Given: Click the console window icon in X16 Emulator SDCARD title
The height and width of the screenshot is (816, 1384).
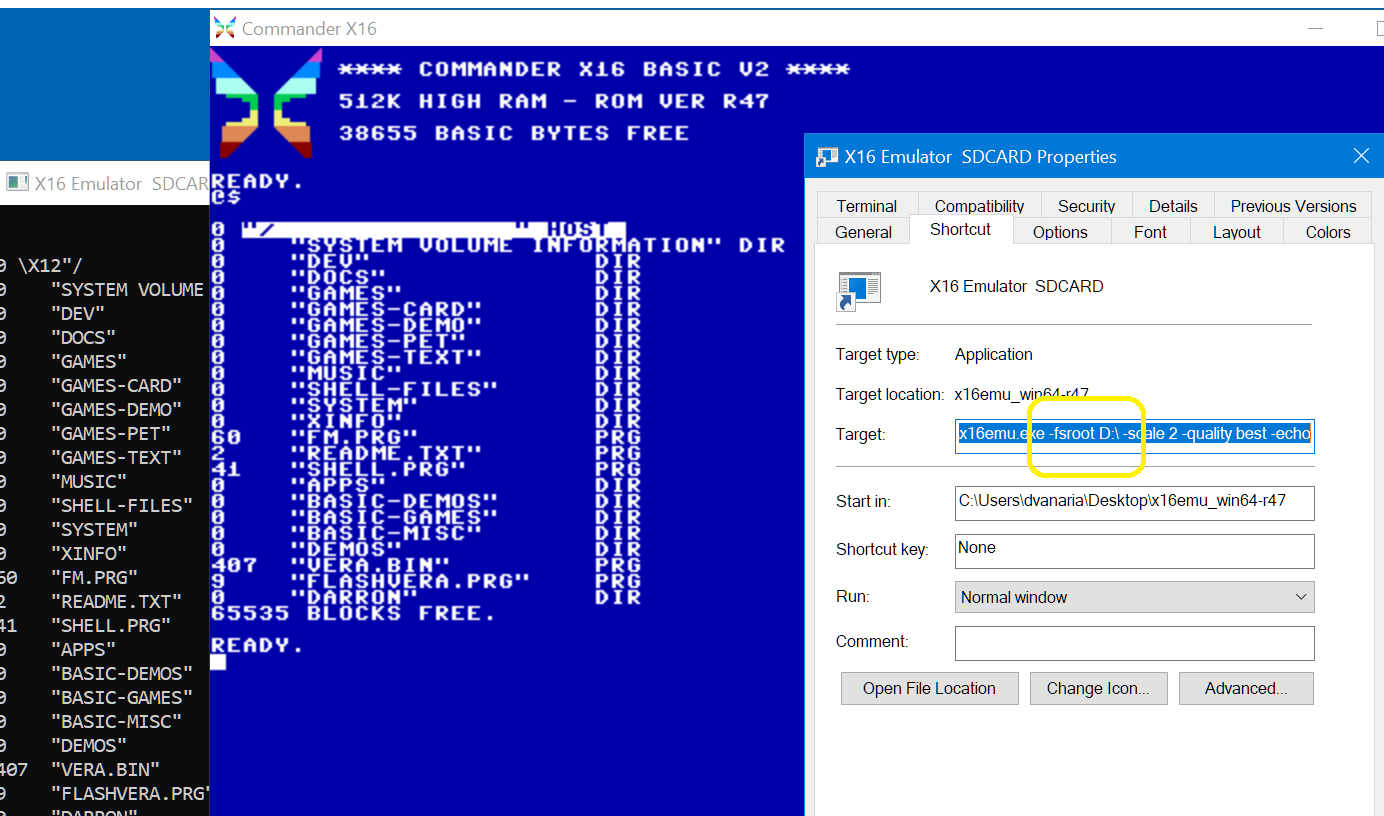Looking at the screenshot, I should 17,183.
